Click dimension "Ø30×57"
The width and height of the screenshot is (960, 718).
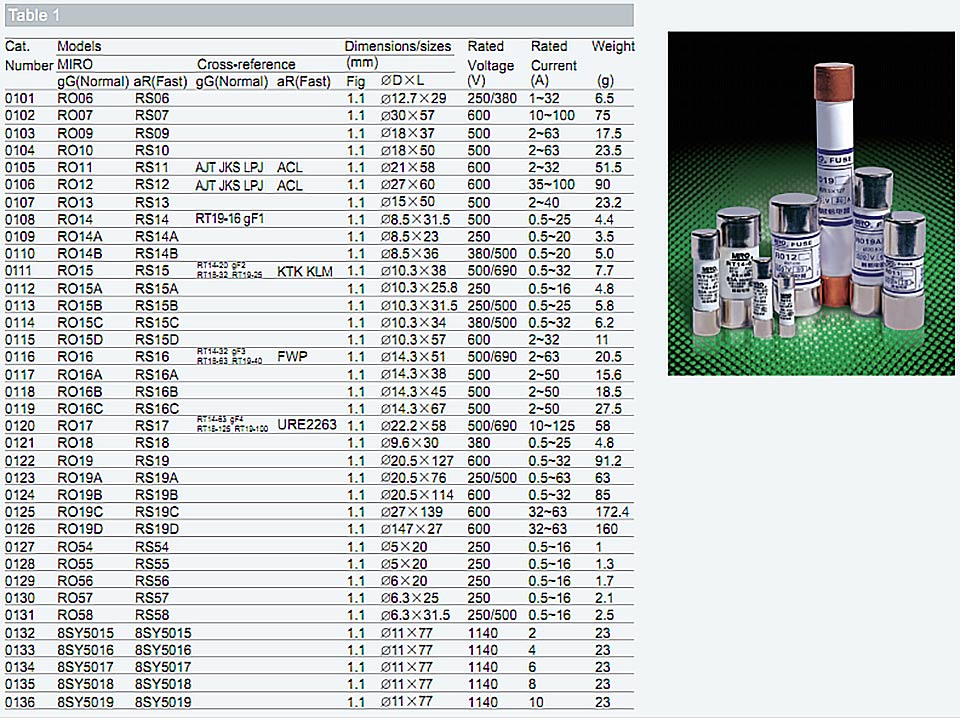click(x=408, y=116)
